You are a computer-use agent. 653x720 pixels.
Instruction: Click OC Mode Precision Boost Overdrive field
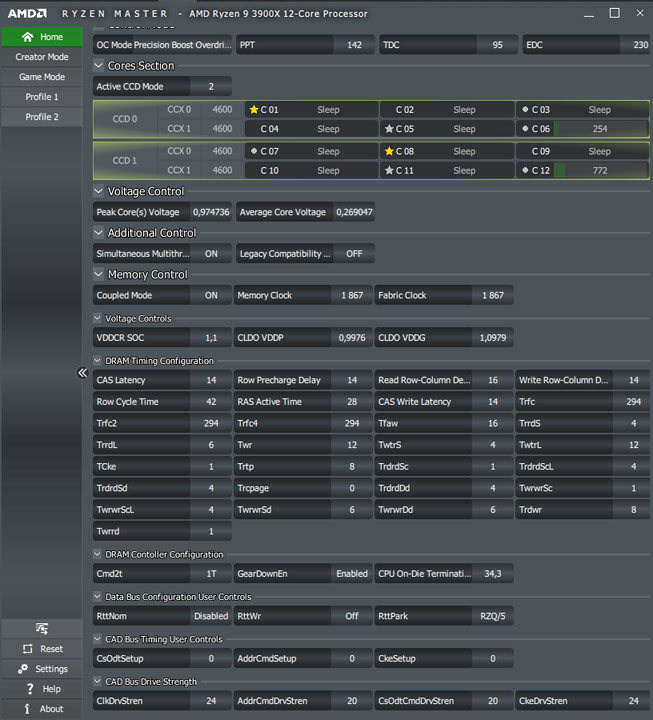162,45
